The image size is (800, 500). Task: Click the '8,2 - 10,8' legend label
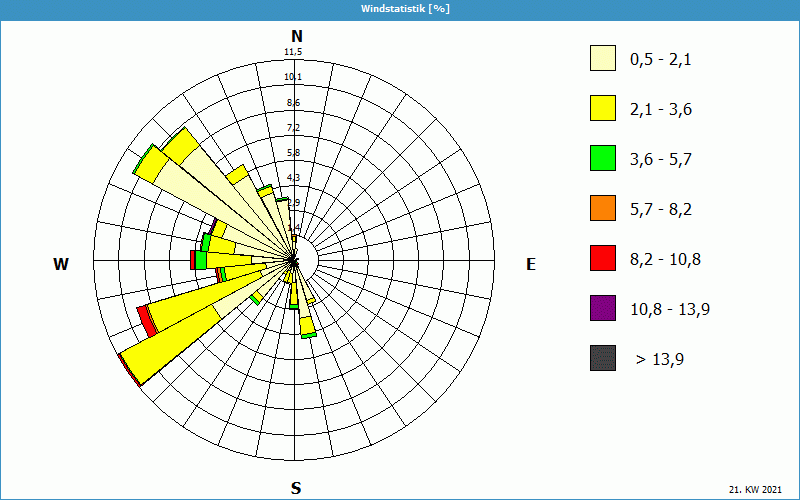click(x=665, y=260)
